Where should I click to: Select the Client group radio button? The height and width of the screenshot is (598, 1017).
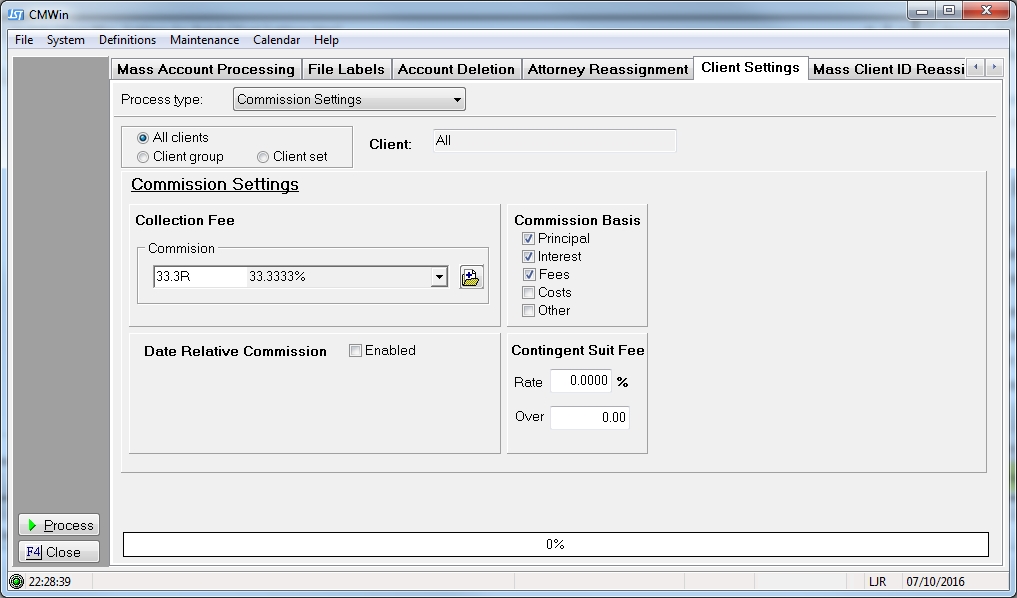(143, 157)
